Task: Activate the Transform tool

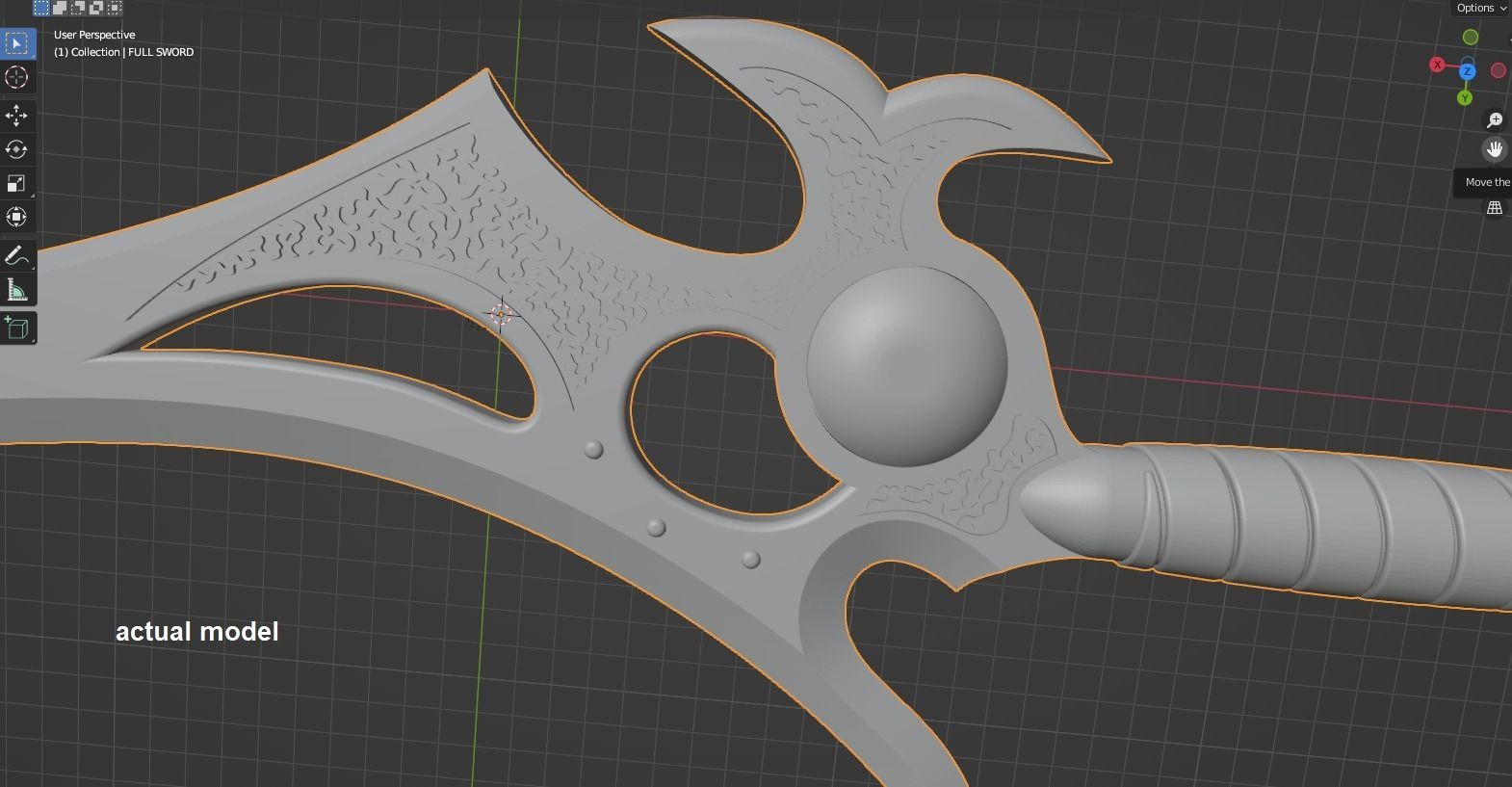Action: (x=16, y=217)
